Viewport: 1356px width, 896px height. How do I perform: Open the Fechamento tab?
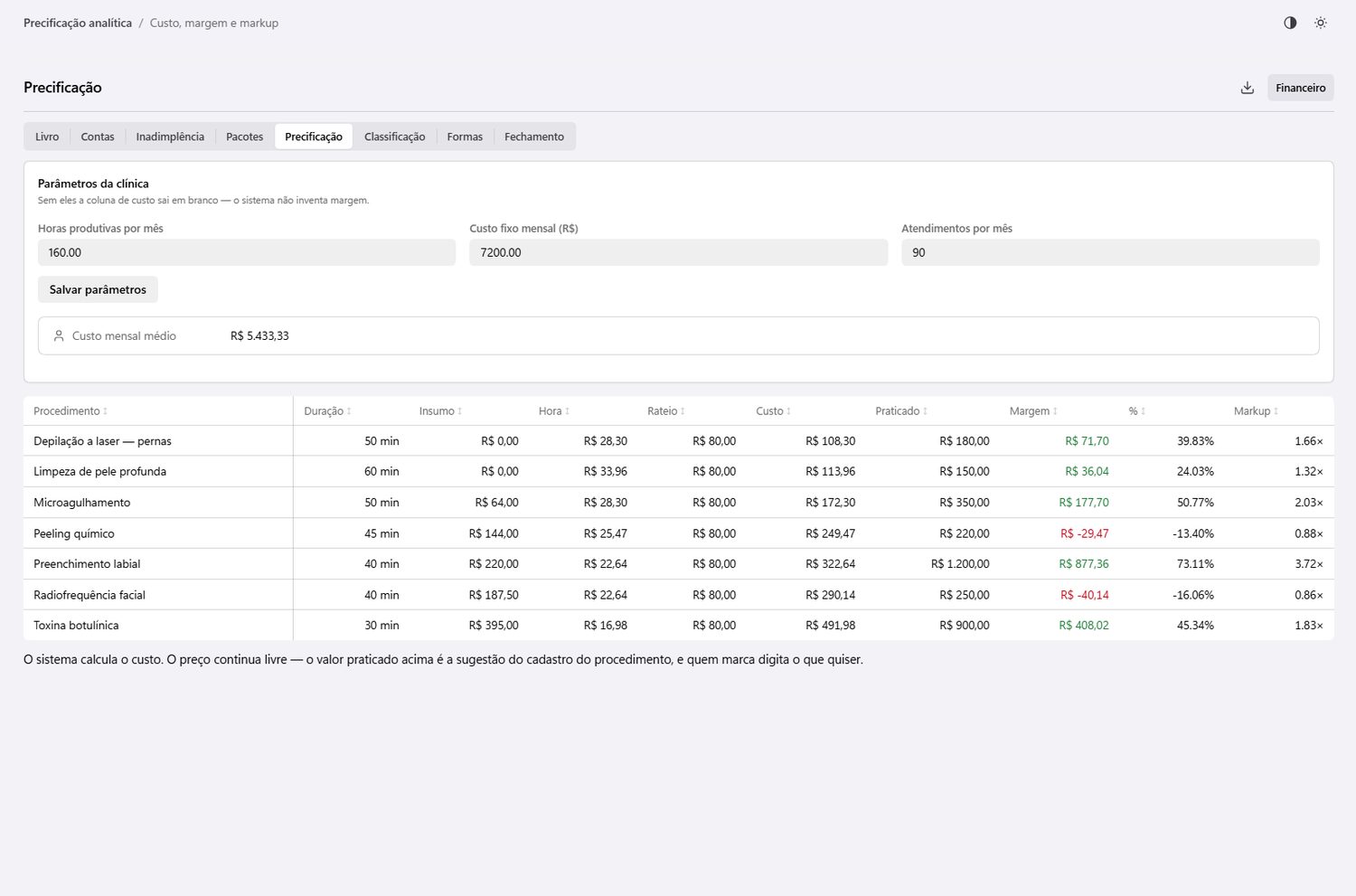click(534, 137)
